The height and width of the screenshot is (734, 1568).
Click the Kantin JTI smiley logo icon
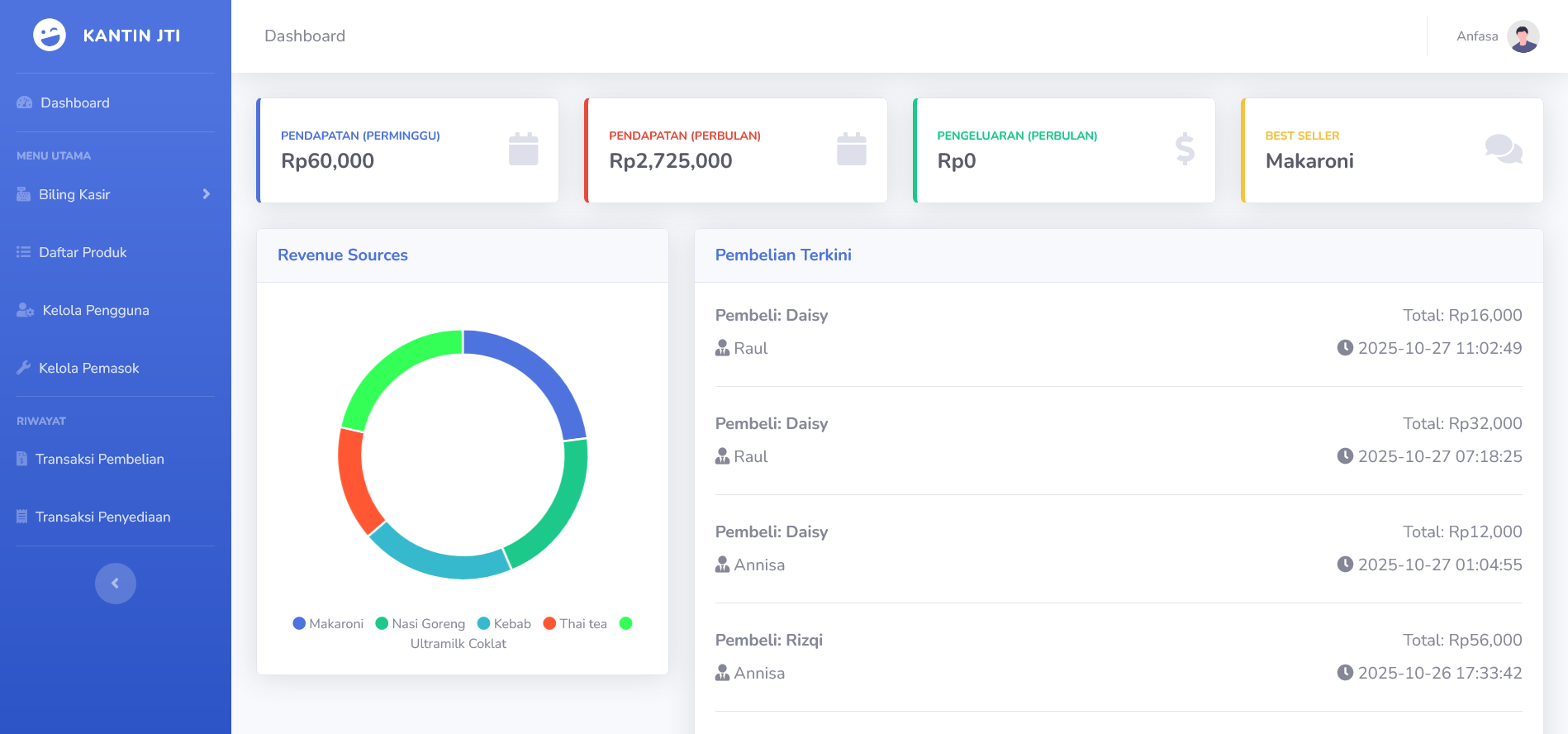coord(50,36)
